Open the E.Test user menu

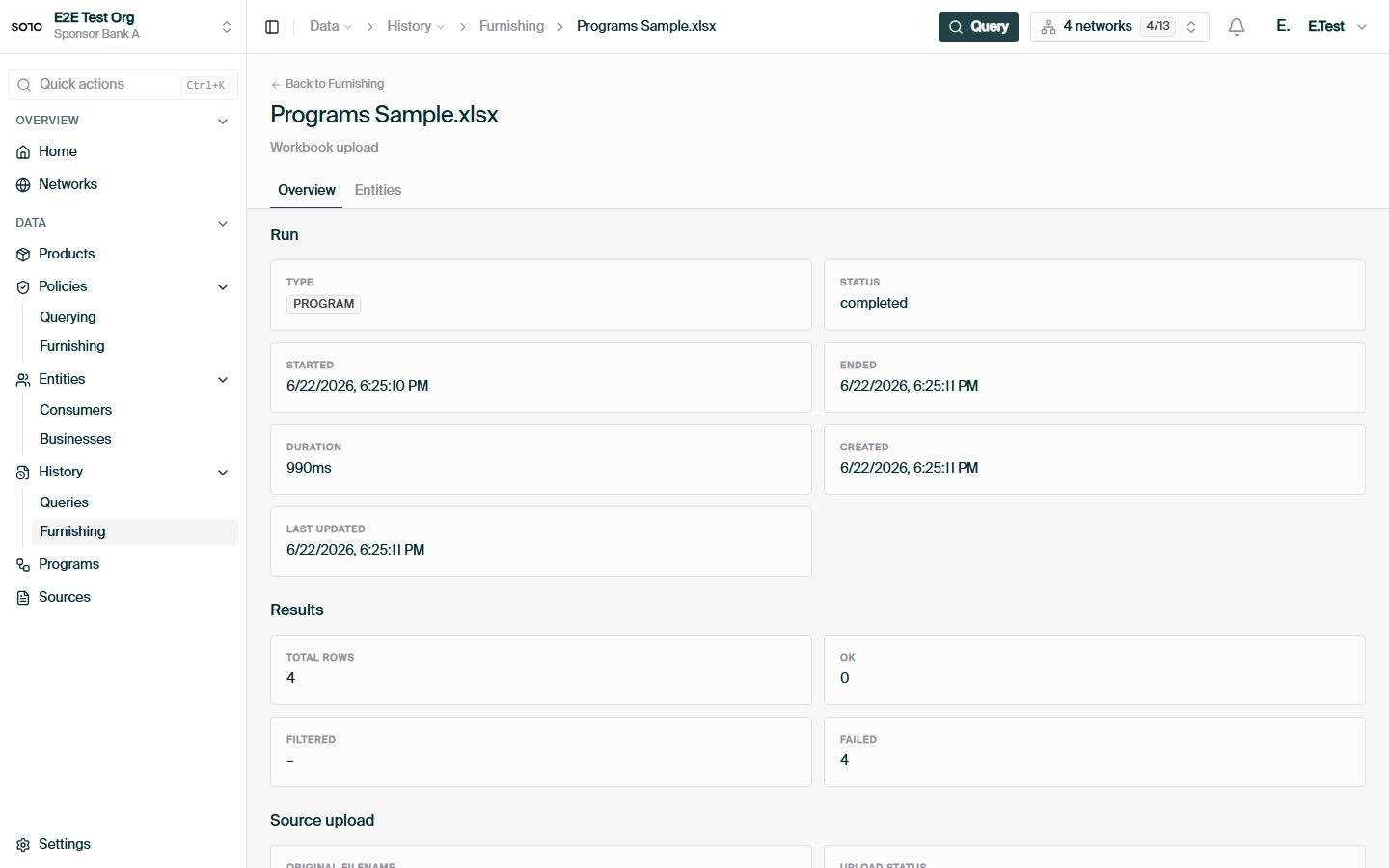pyautogui.click(x=1338, y=26)
